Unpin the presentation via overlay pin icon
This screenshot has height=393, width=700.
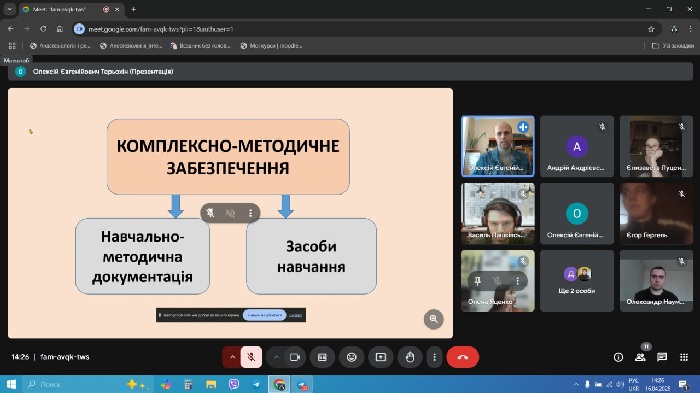point(210,213)
